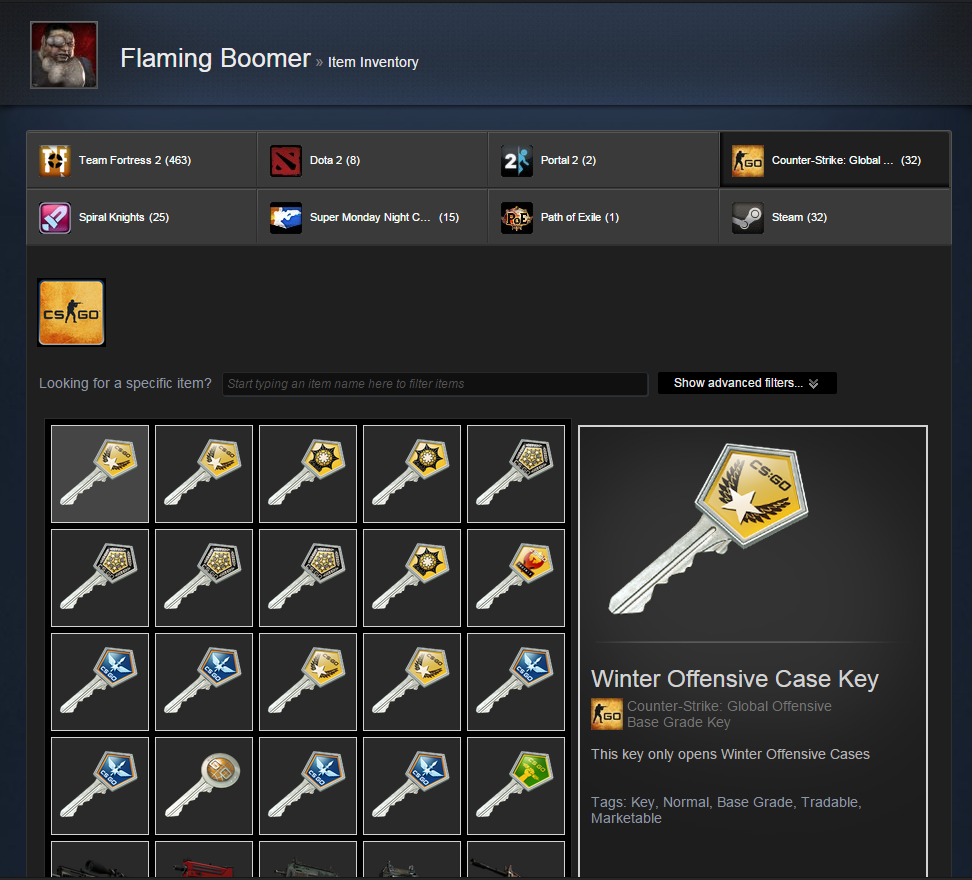972x880 pixels.
Task: Select the first Winter Offensive key item
Action: pos(100,473)
